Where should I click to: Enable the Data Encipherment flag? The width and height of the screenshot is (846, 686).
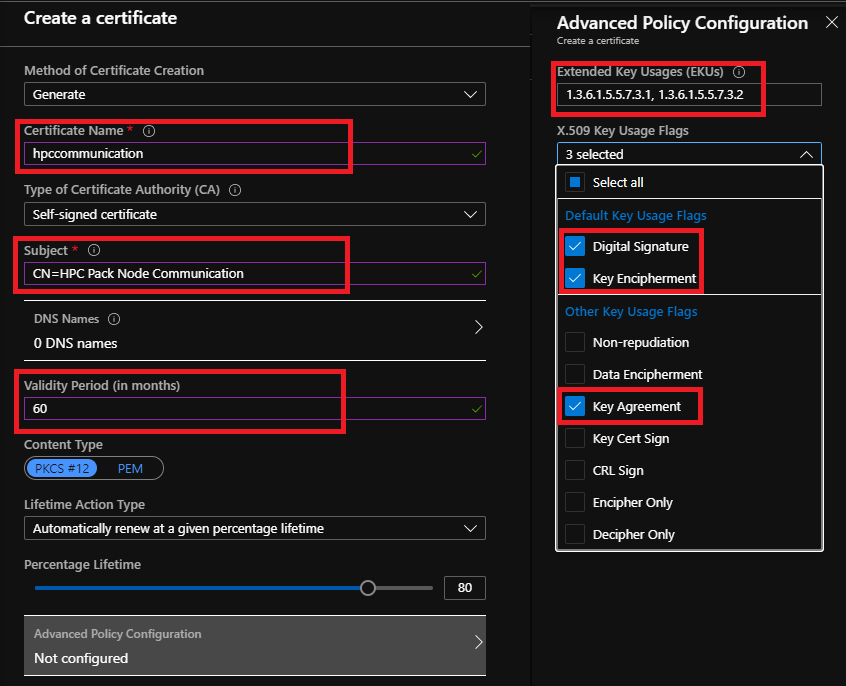[x=575, y=374]
